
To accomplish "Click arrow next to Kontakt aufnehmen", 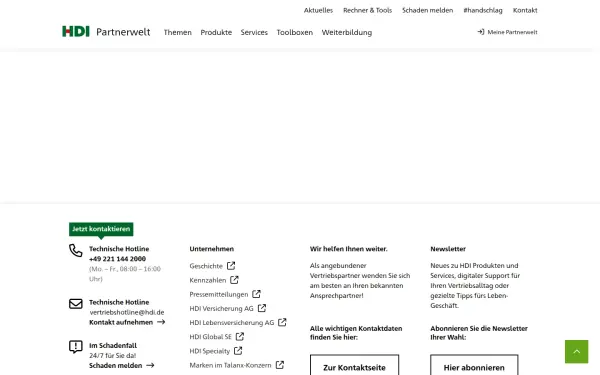I will (x=161, y=322).
